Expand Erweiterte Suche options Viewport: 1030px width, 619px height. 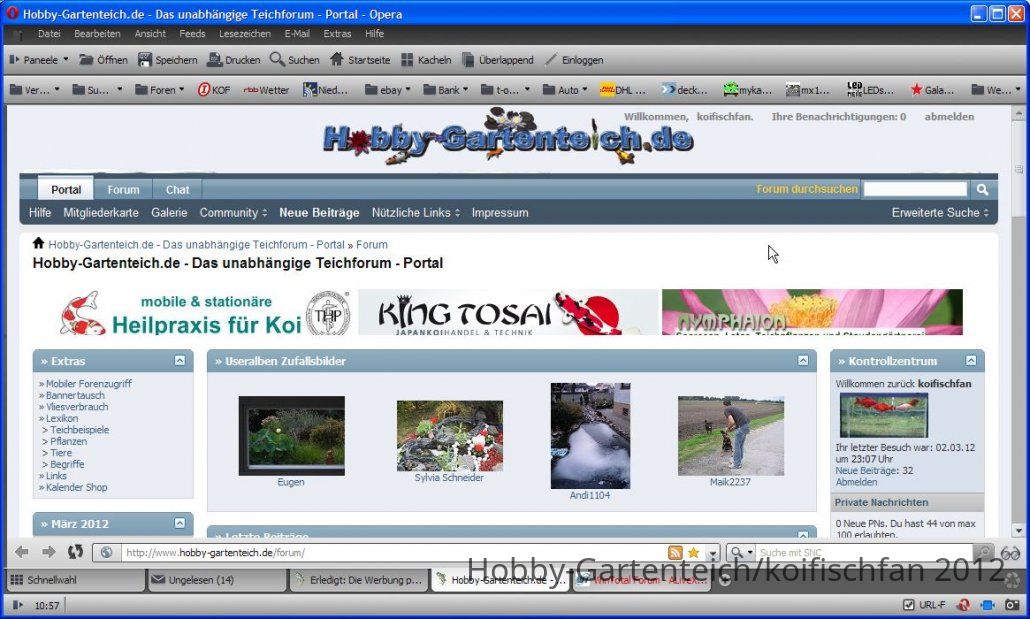tap(940, 213)
